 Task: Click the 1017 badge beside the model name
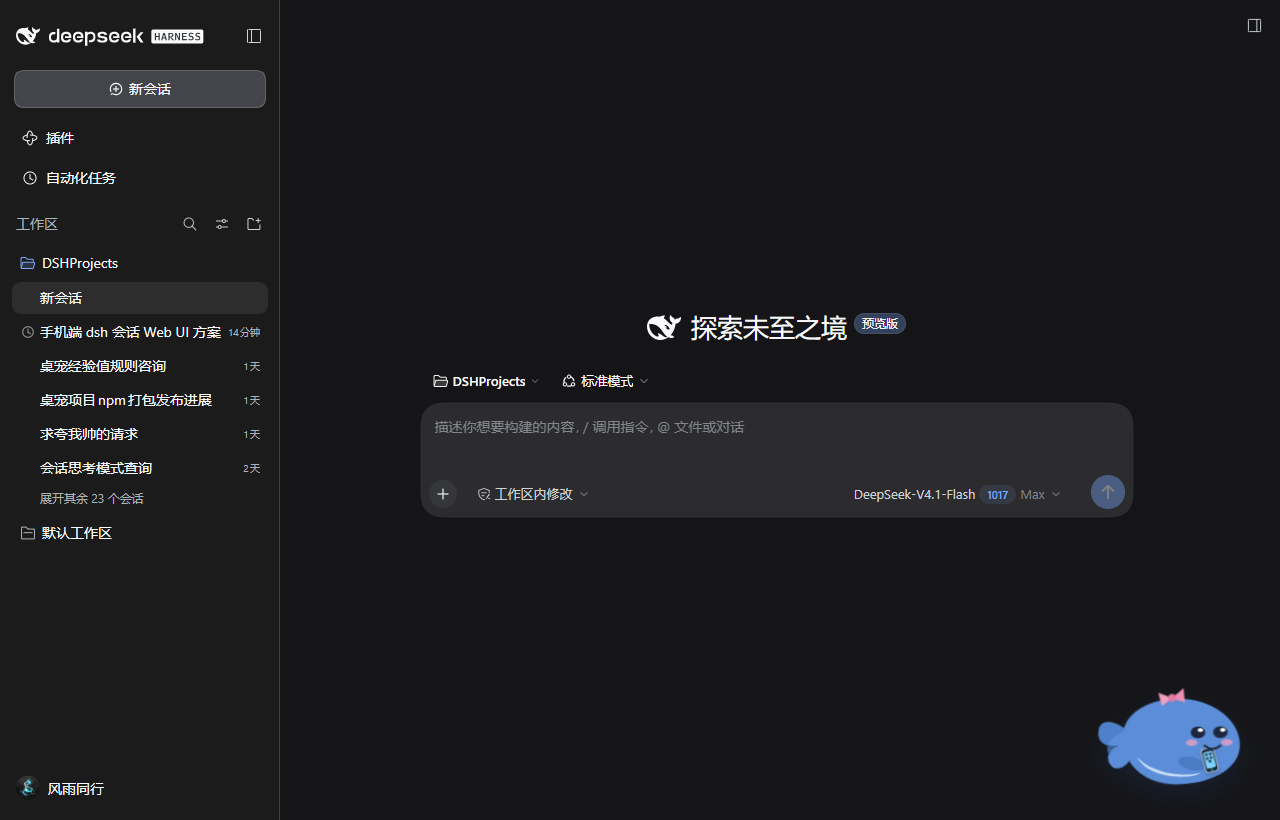997,494
